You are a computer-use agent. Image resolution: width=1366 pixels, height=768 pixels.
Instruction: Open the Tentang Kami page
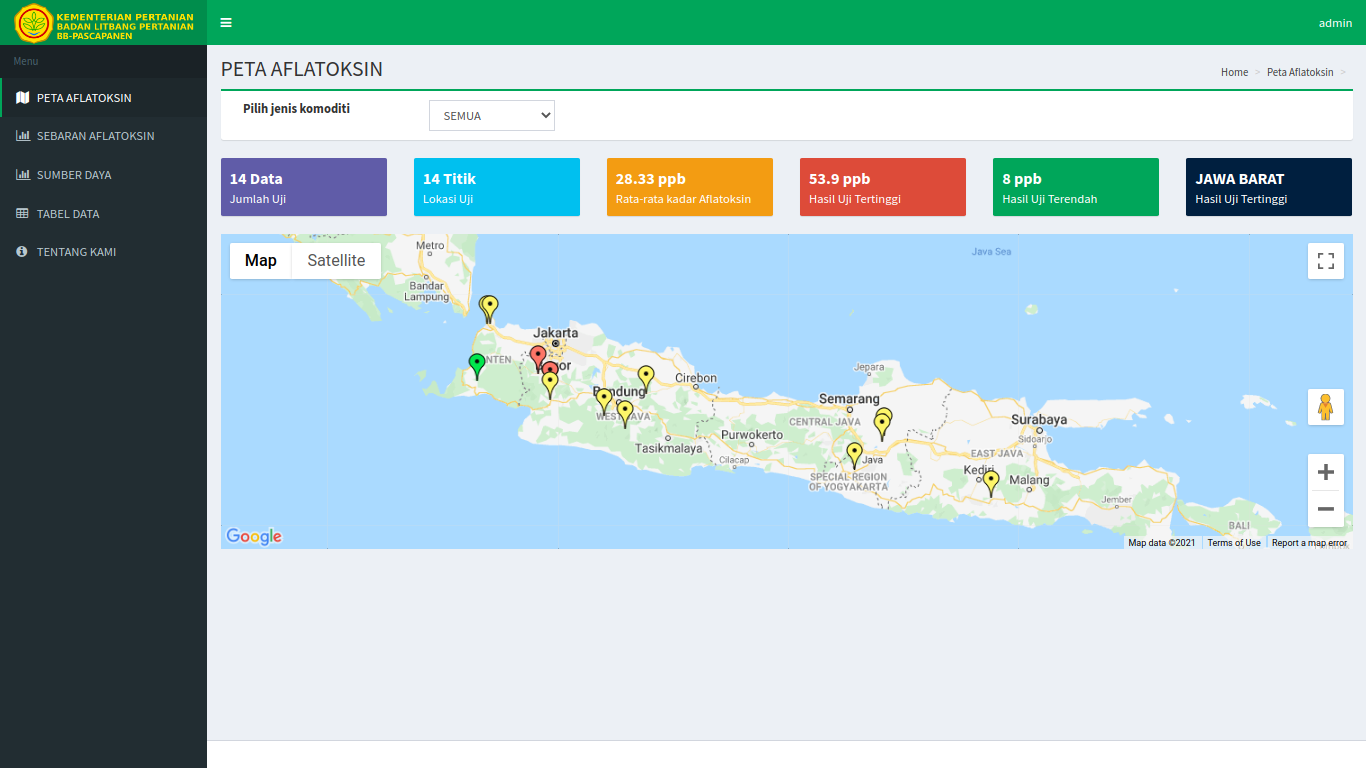click(104, 252)
